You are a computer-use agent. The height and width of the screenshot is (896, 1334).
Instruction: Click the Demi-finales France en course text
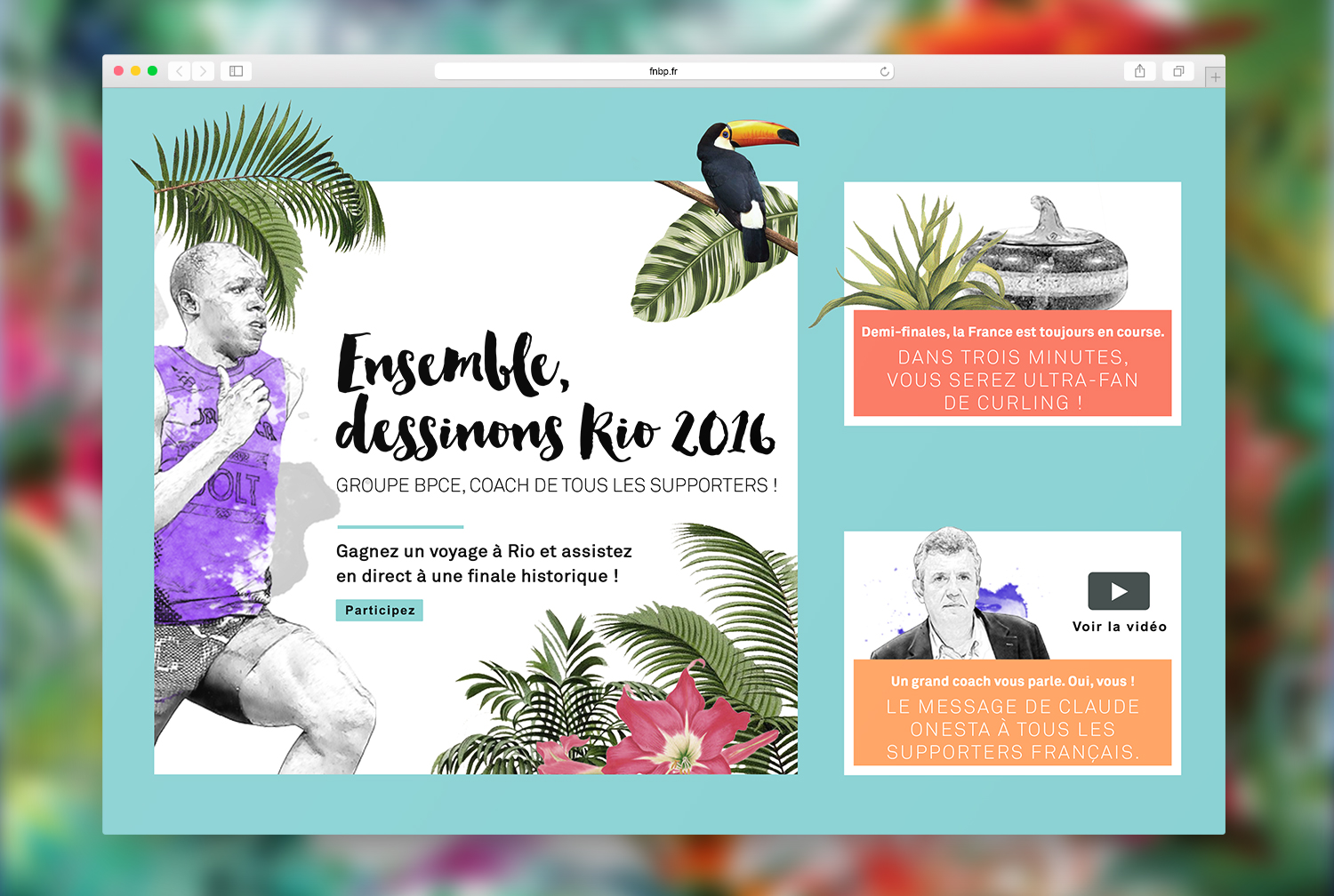coord(1012,332)
